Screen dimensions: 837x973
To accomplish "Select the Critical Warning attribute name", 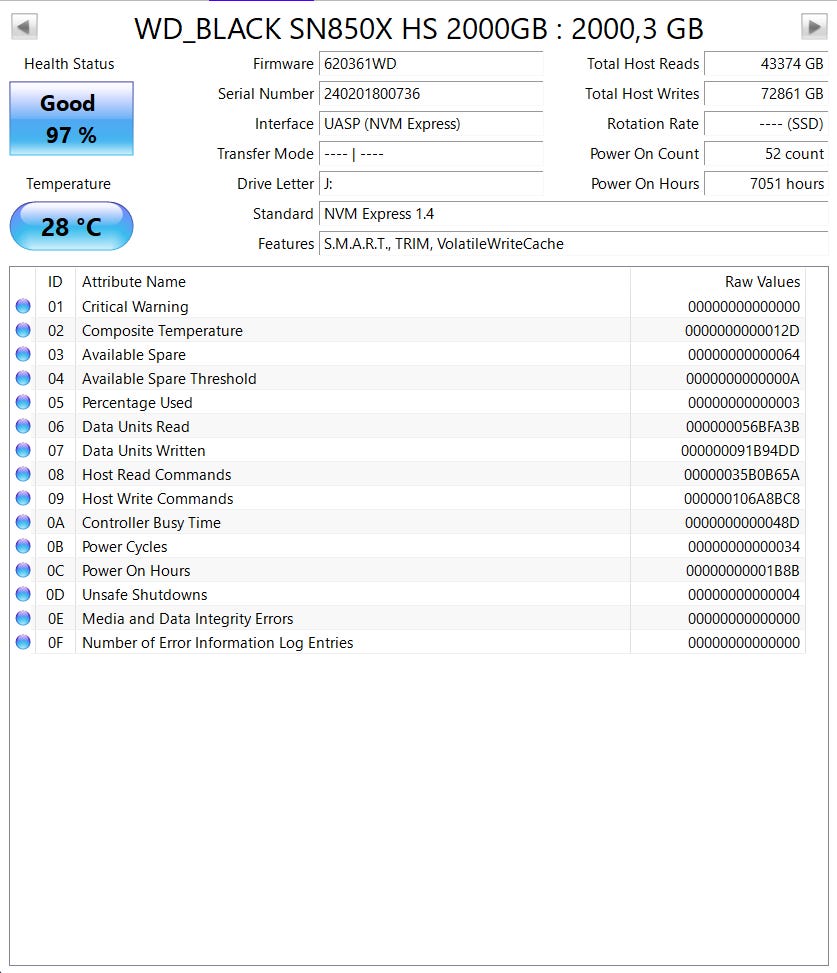I will (x=135, y=307).
